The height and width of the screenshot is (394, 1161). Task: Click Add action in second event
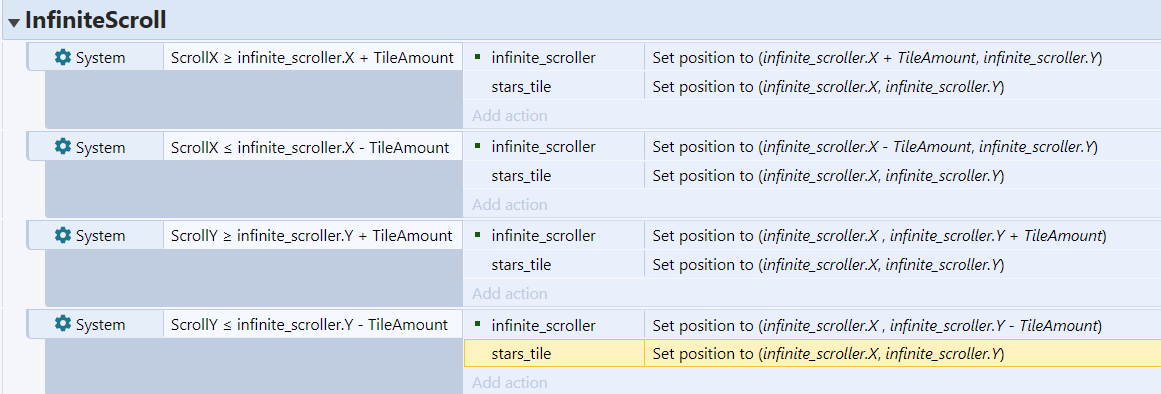509,204
